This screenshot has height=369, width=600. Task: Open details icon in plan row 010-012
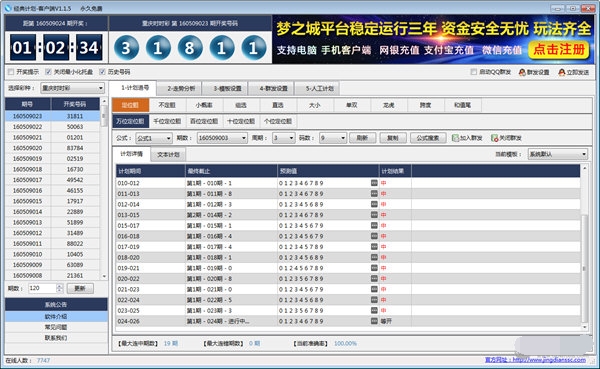tap(374, 183)
